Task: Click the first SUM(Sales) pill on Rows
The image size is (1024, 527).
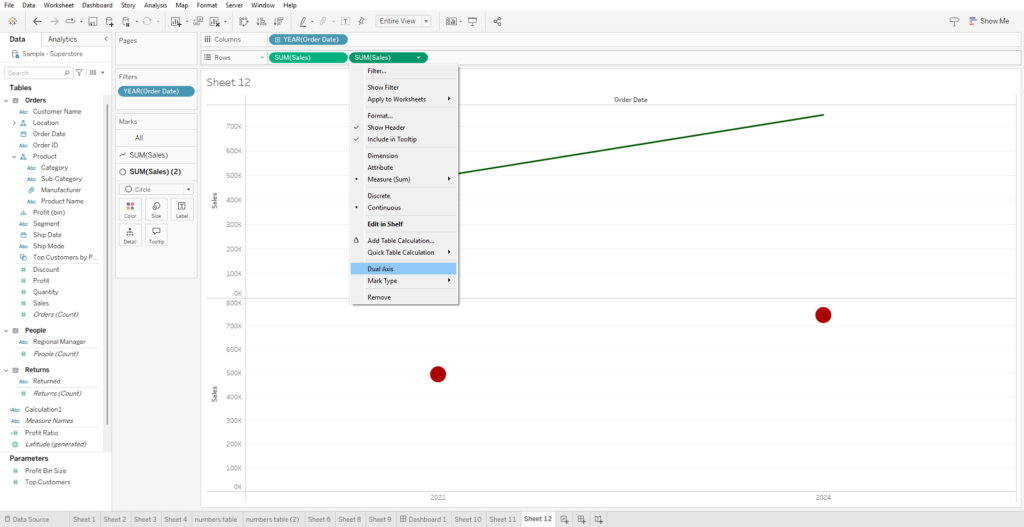Action: [x=308, y=57]
